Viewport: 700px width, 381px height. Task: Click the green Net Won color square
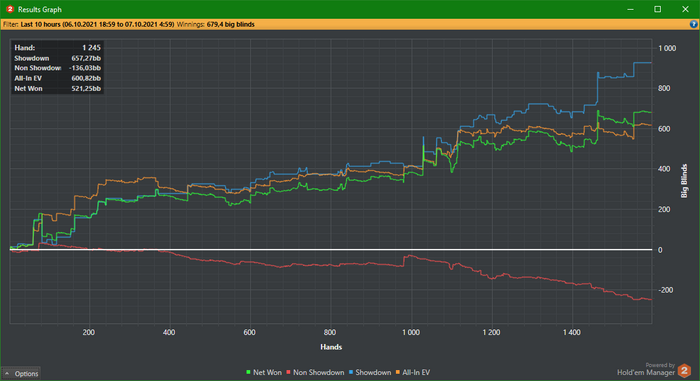coord(248,372)
